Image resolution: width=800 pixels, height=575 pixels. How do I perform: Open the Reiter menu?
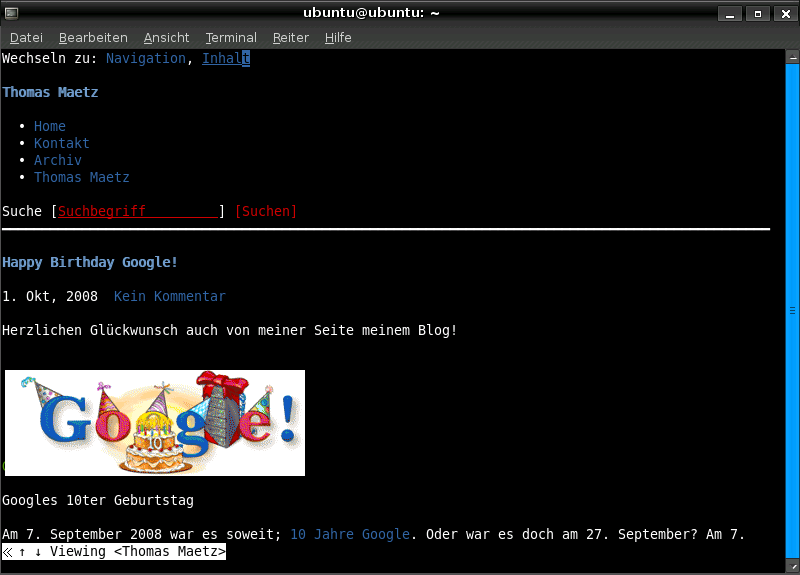[291, 38]
